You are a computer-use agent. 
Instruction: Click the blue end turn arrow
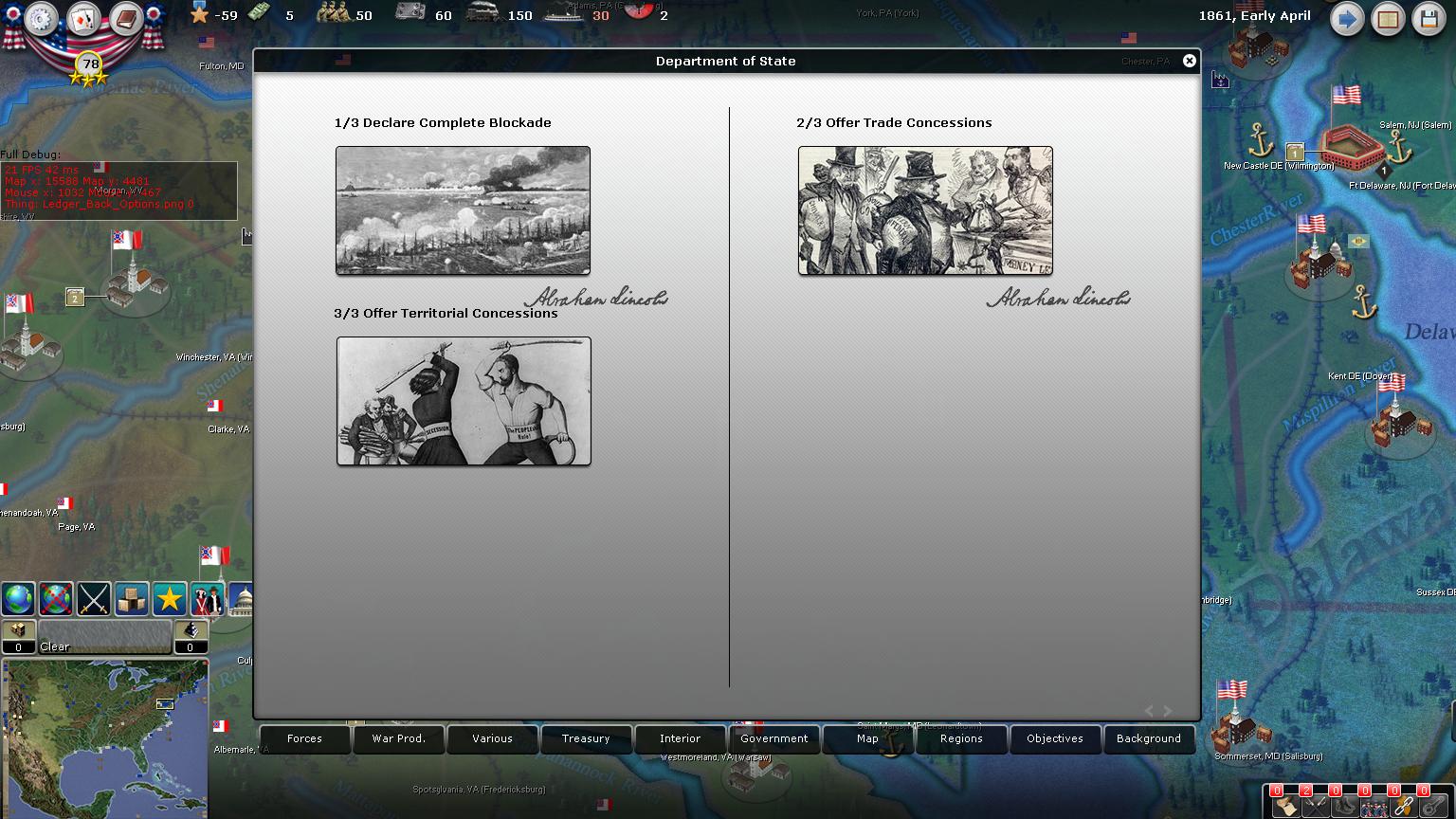(1347, 19)
